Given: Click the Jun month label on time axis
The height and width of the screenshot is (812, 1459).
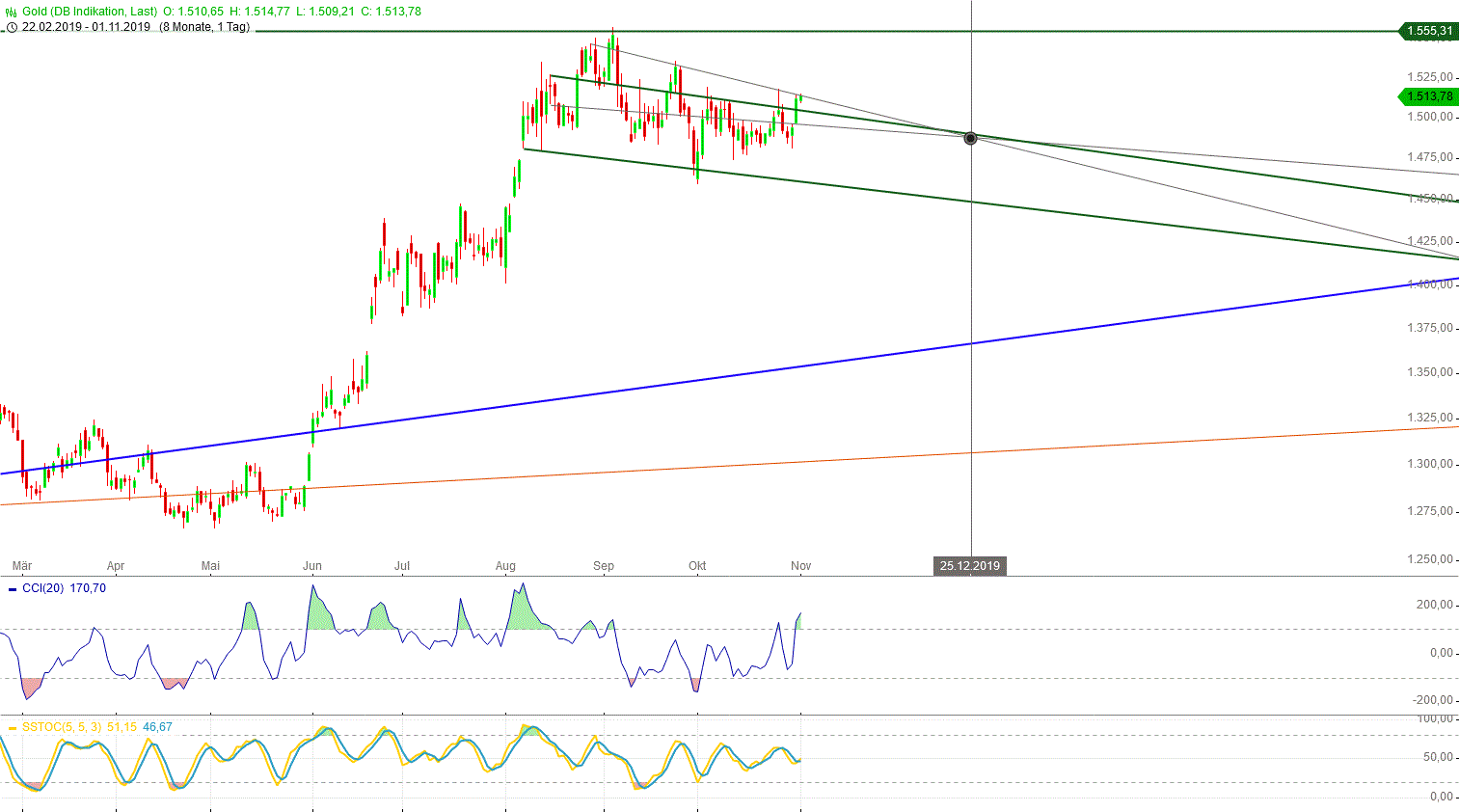Looking at the screenshot, I should (312, 566).
